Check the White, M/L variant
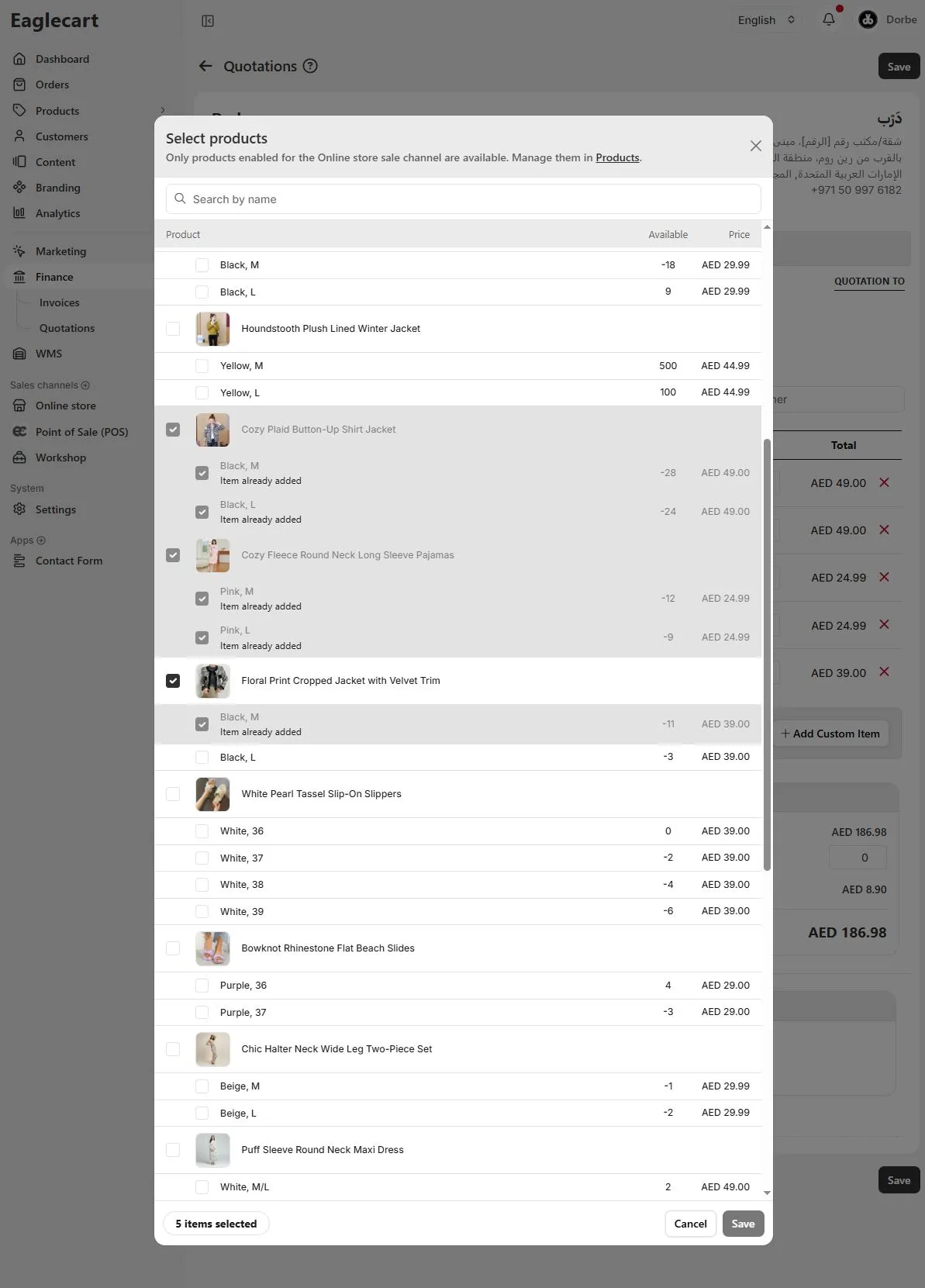 click(202, 1187)
